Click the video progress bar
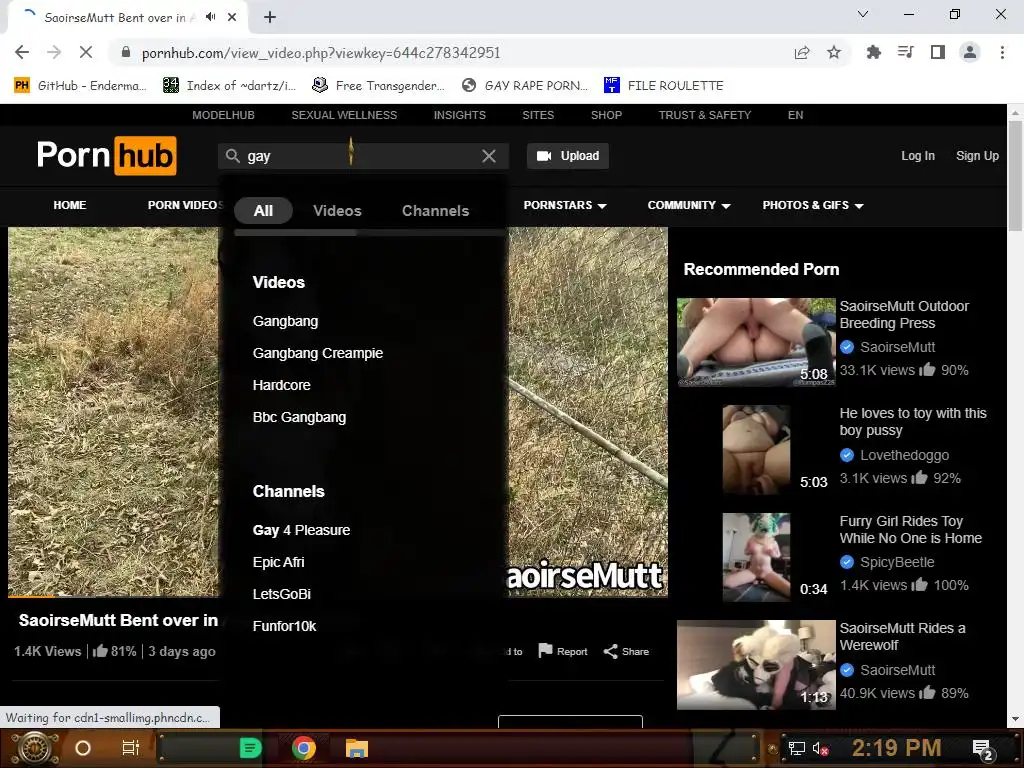1024x768 pixels. [338, 596]
